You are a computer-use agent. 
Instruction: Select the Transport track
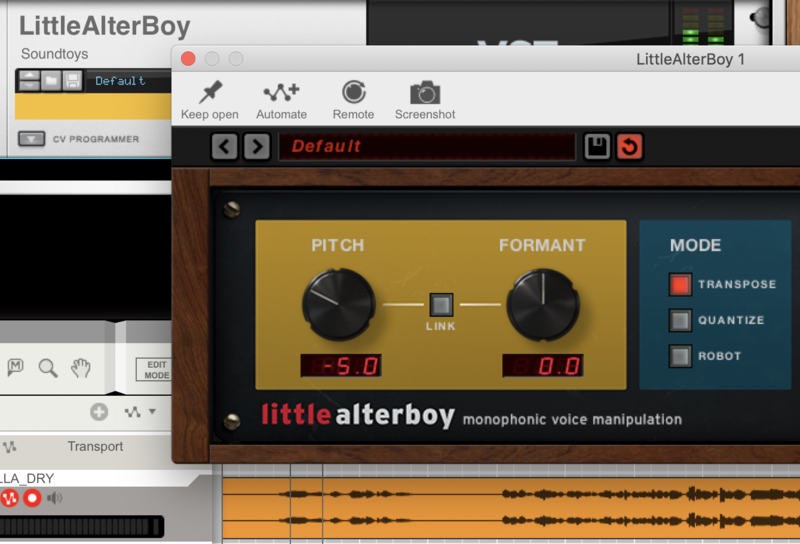tap(95, 447)
